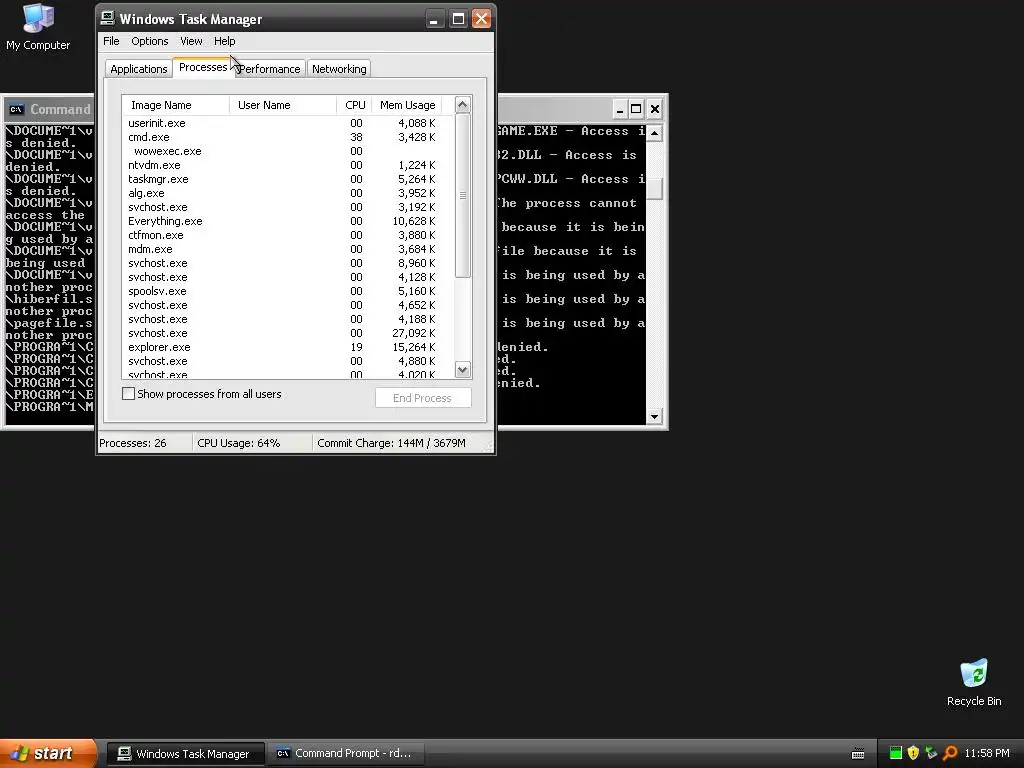Open My Computer desktop icon
Viewport: 1024px width, 768px height.
tap(38, 26)
